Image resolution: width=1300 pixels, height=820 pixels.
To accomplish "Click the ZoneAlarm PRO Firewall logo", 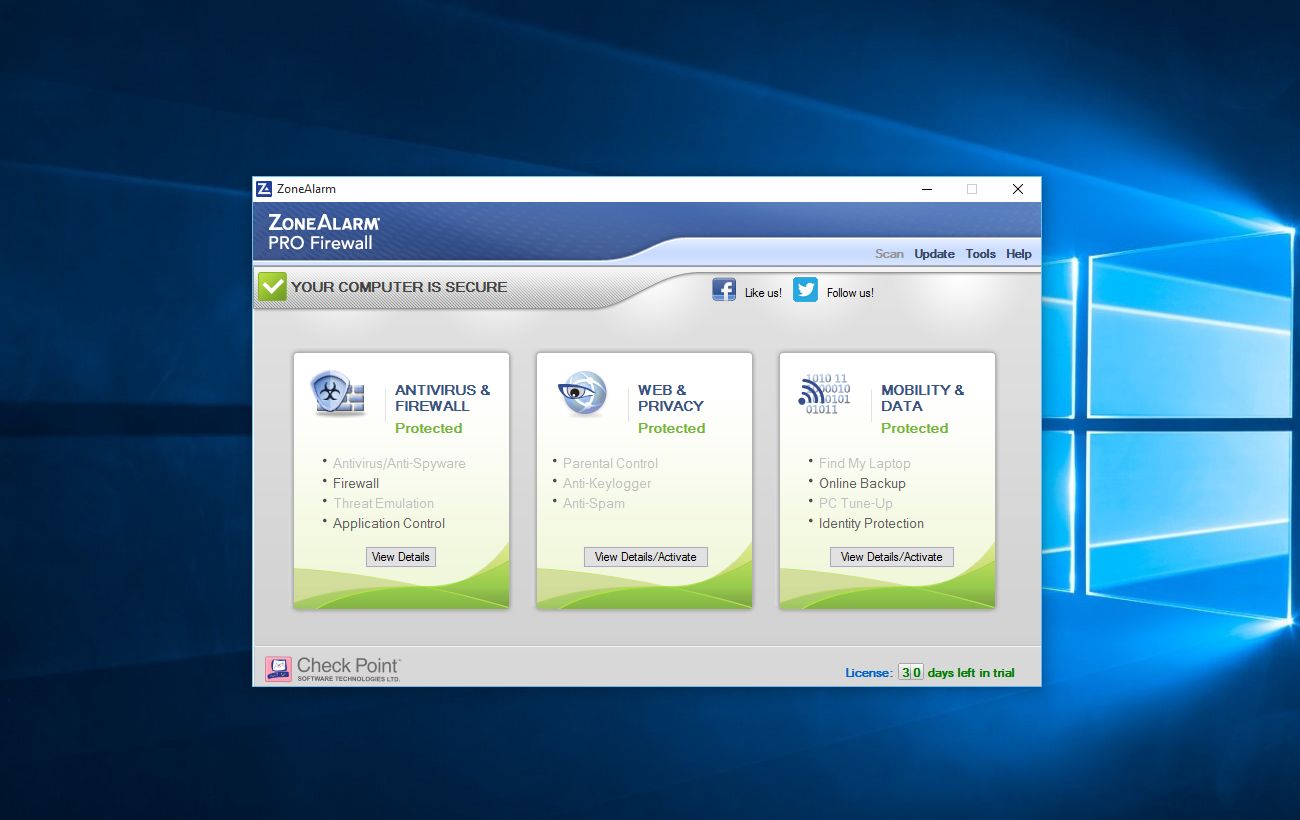I will coord(323,232).
